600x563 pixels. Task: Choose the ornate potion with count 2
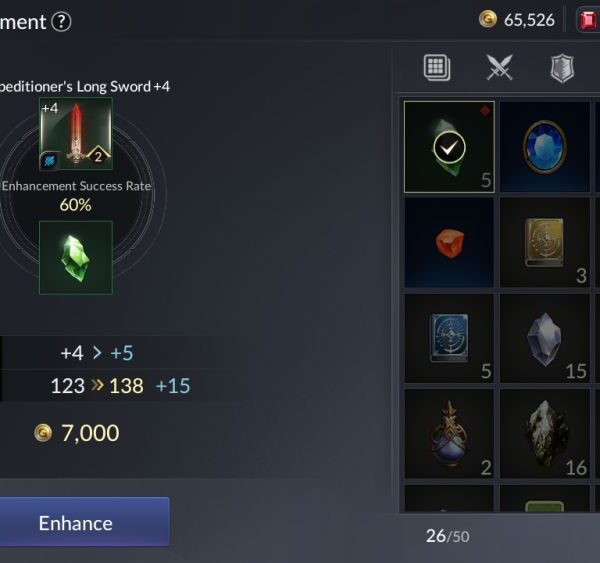(x=449, y=434)
